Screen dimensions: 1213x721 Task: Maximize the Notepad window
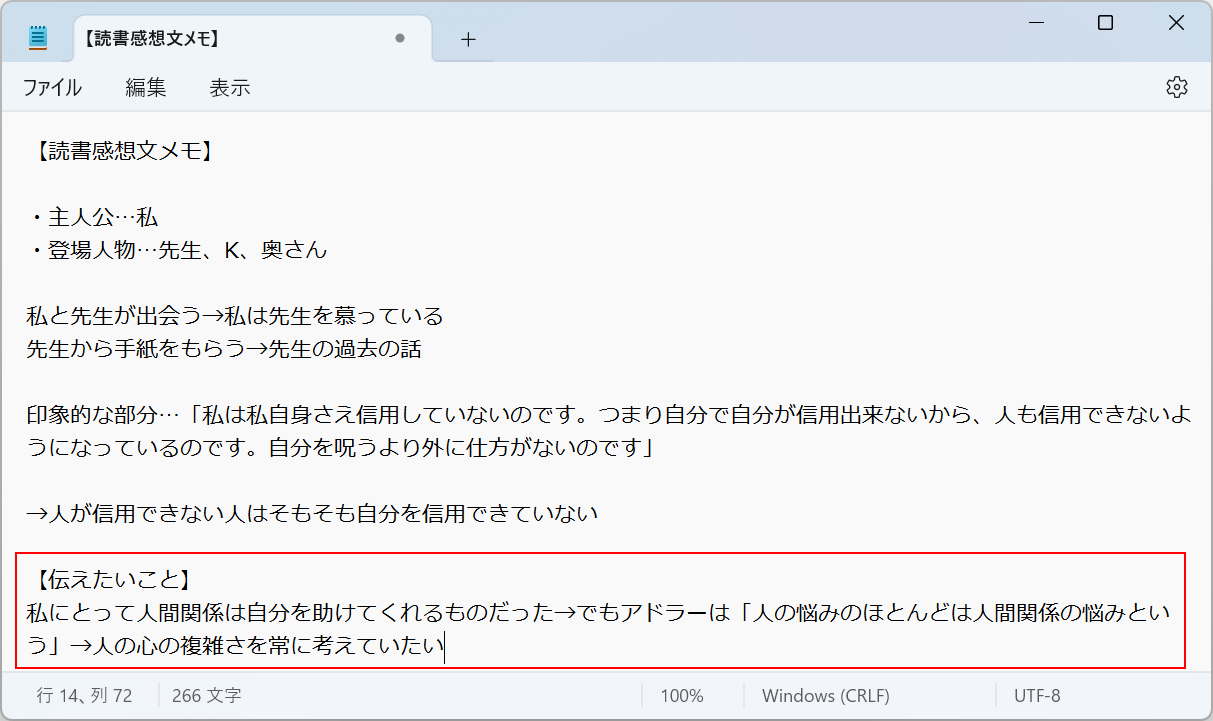(x=1105, y=23)
